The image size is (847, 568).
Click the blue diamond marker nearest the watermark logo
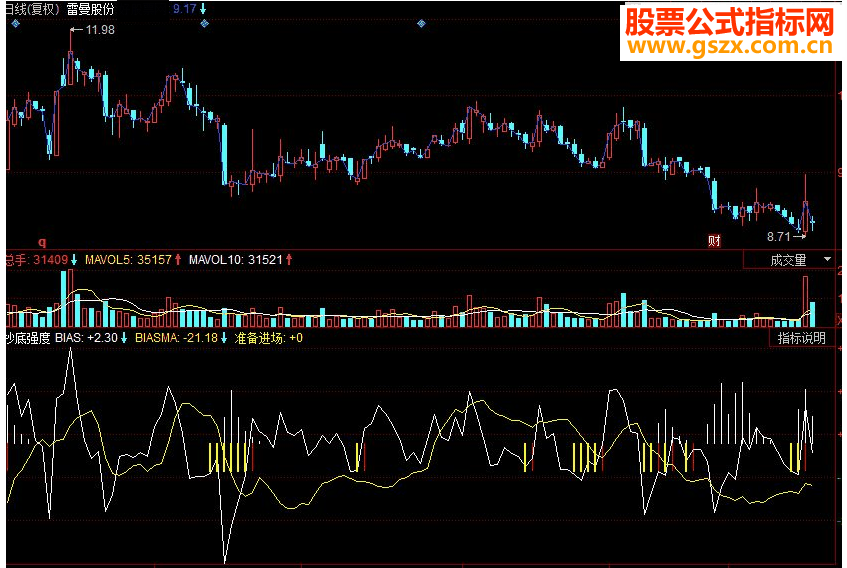421,23
